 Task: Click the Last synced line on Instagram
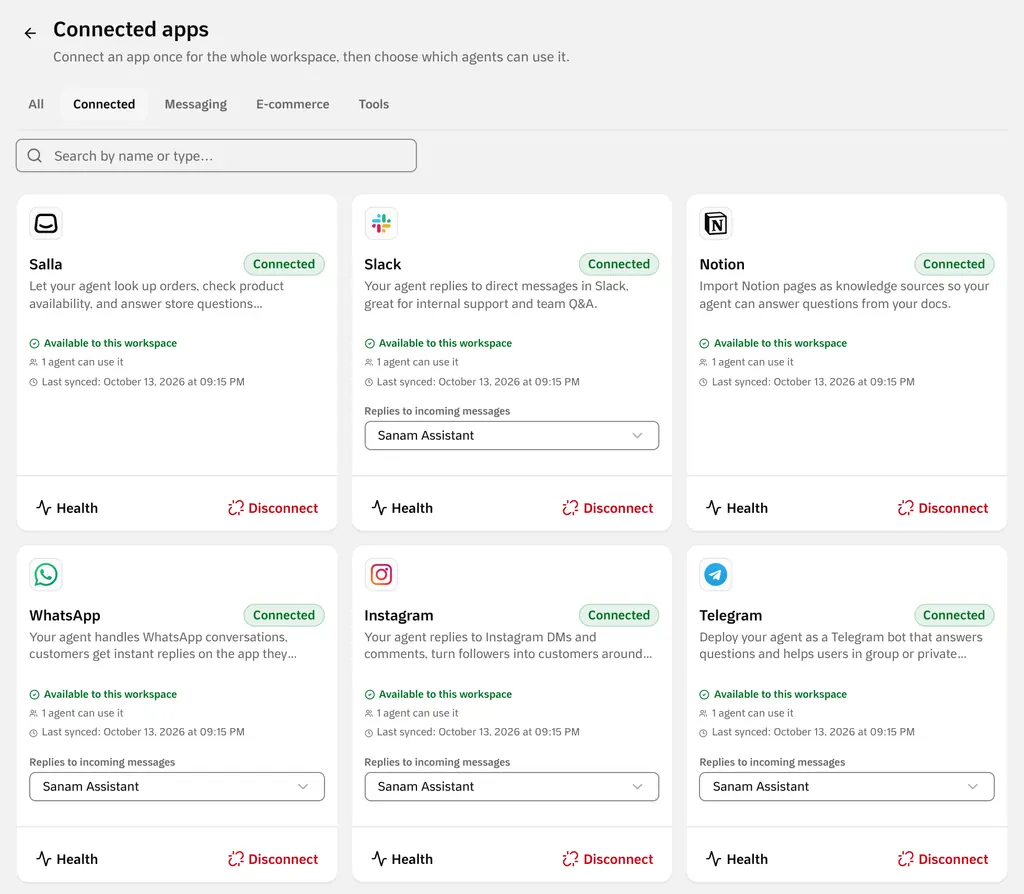[x=472, y=732]
